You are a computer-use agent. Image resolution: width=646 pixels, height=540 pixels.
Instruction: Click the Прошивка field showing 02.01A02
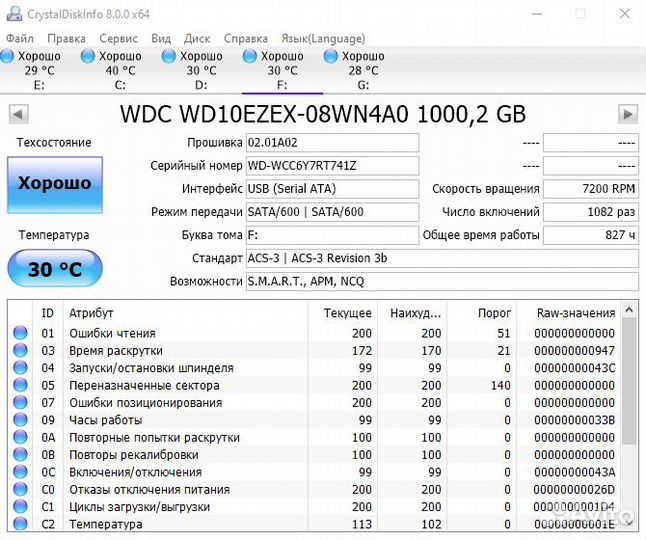tap(332, 143)
